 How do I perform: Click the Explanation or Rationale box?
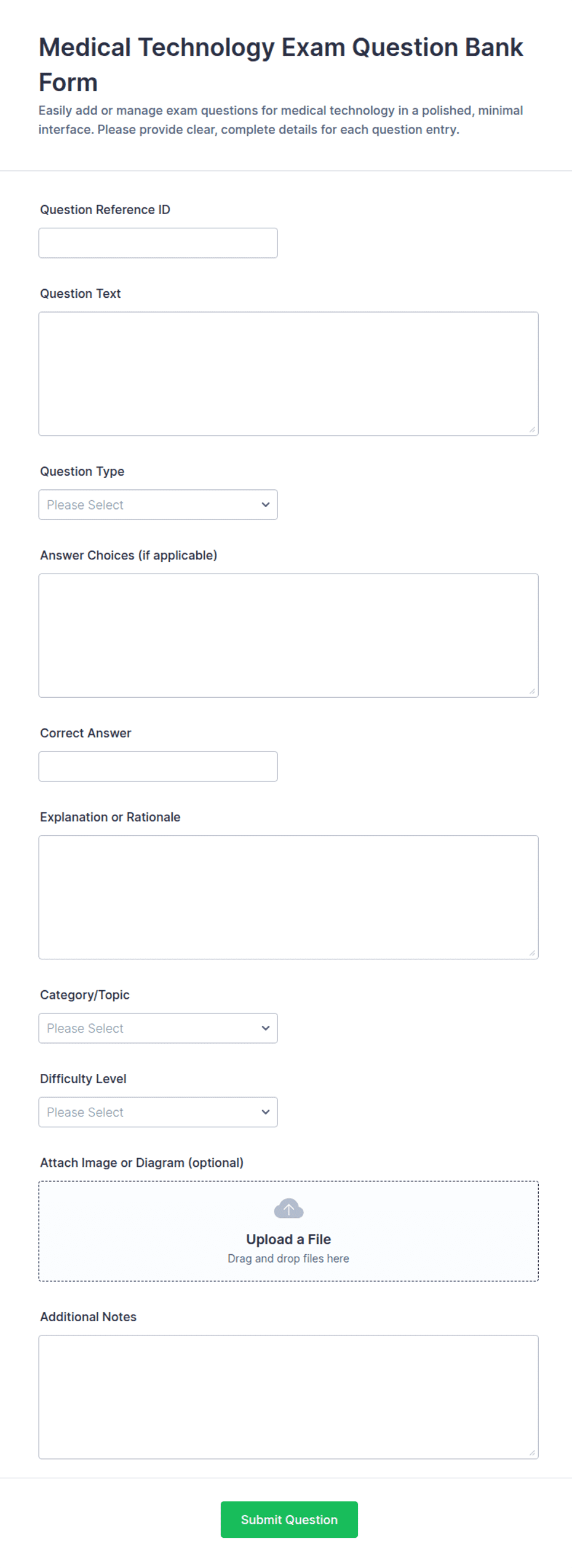(288, 897)
